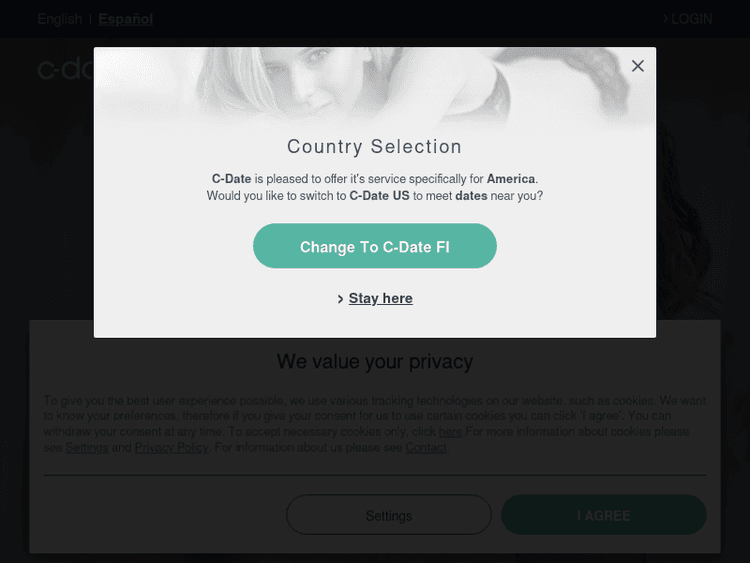Click the bold word America in popup

[511, 179]
